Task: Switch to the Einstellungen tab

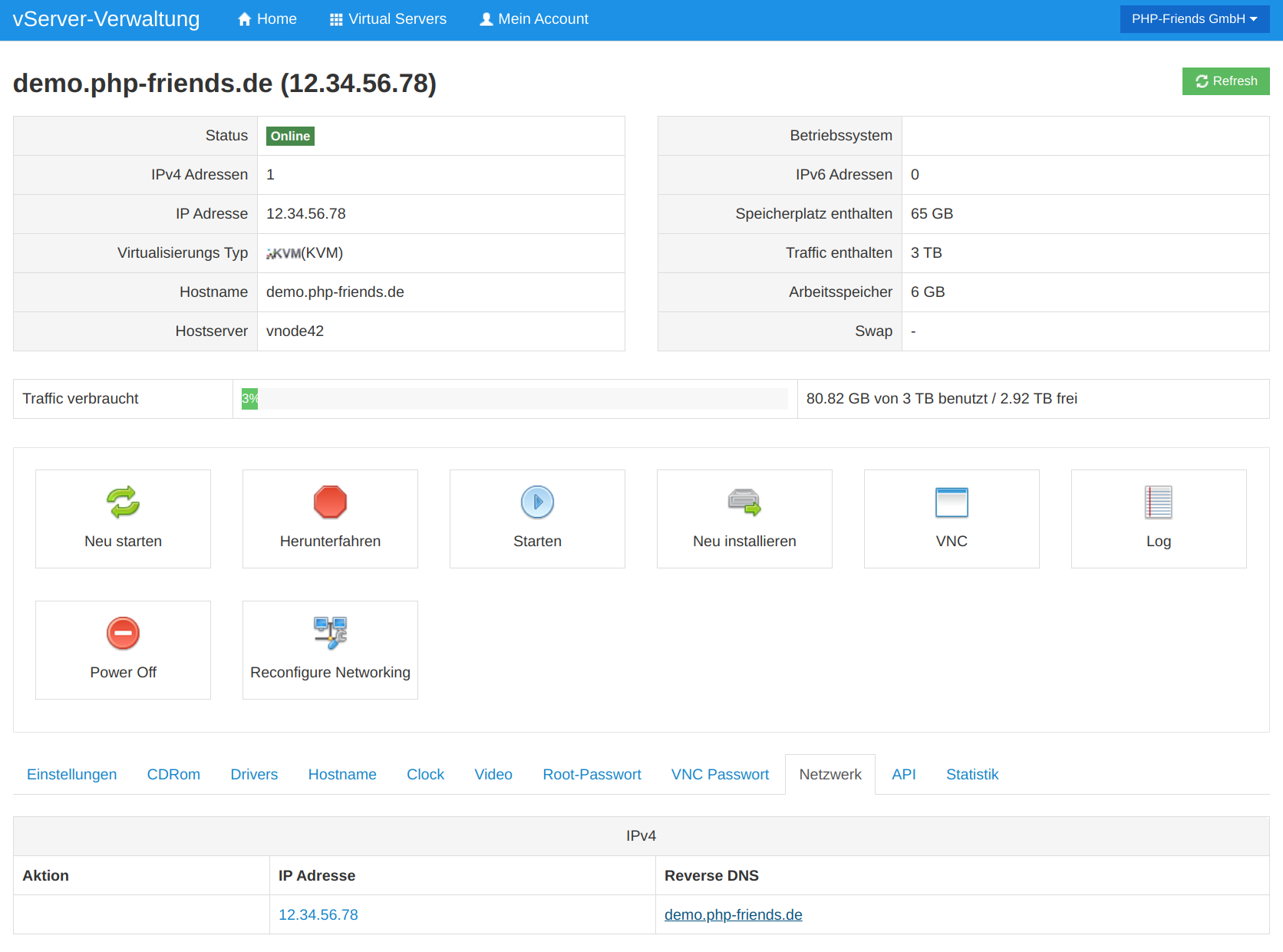Action: pyautogui.click(x=72, y=775)
